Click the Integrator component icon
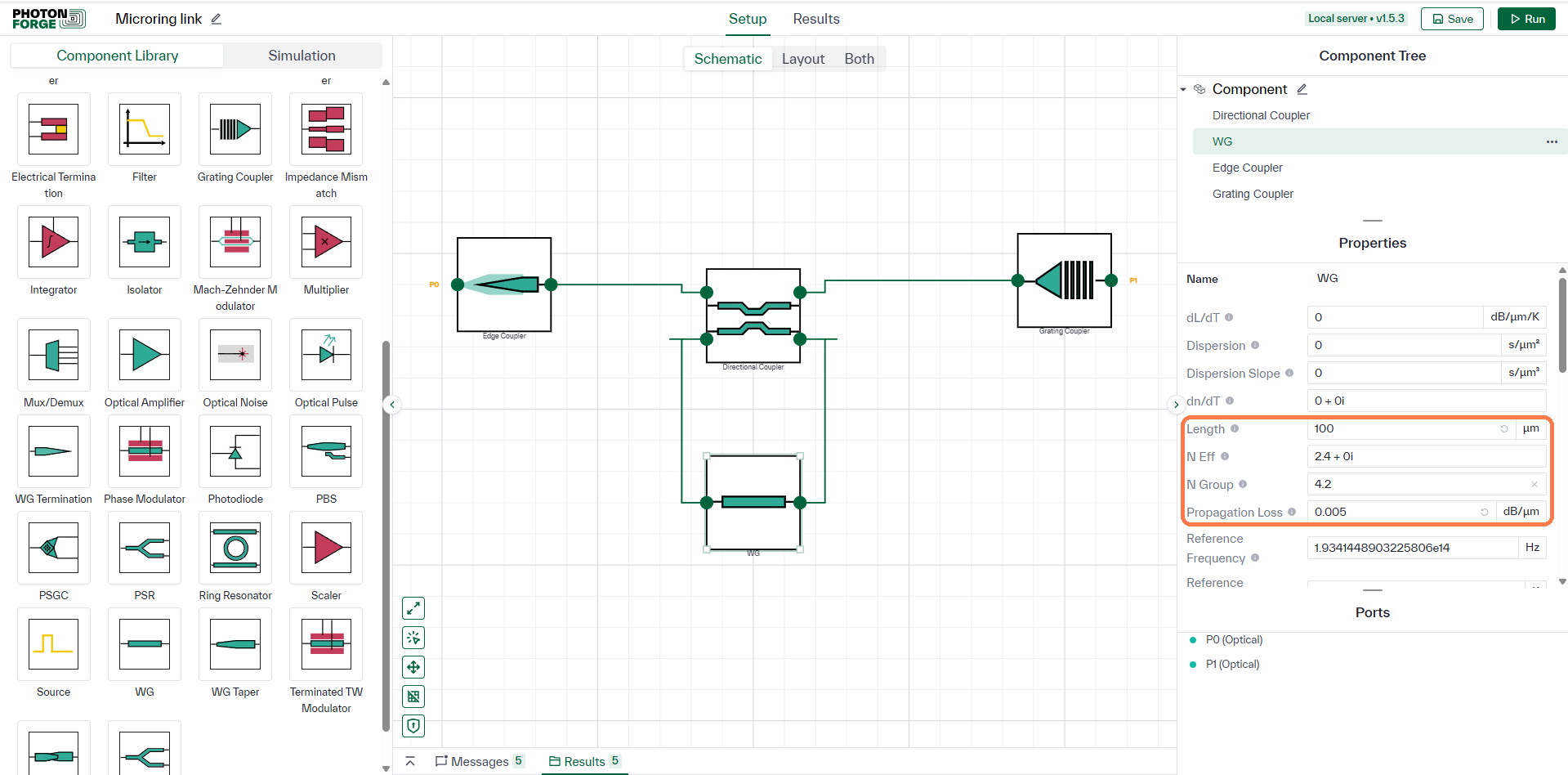The image size is (1568, 775). coord(54,242)
